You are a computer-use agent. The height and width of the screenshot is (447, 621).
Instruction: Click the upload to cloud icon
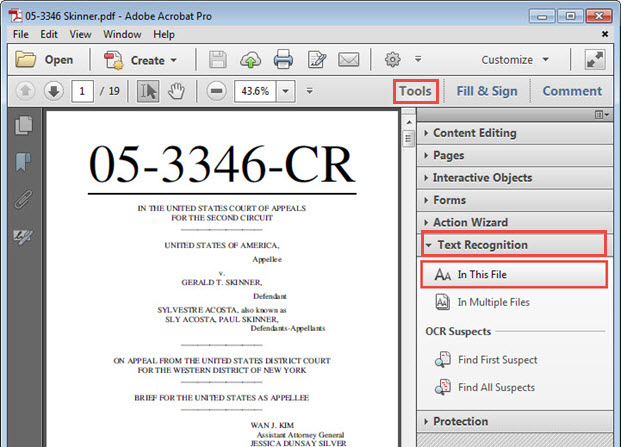pos(250,60)
